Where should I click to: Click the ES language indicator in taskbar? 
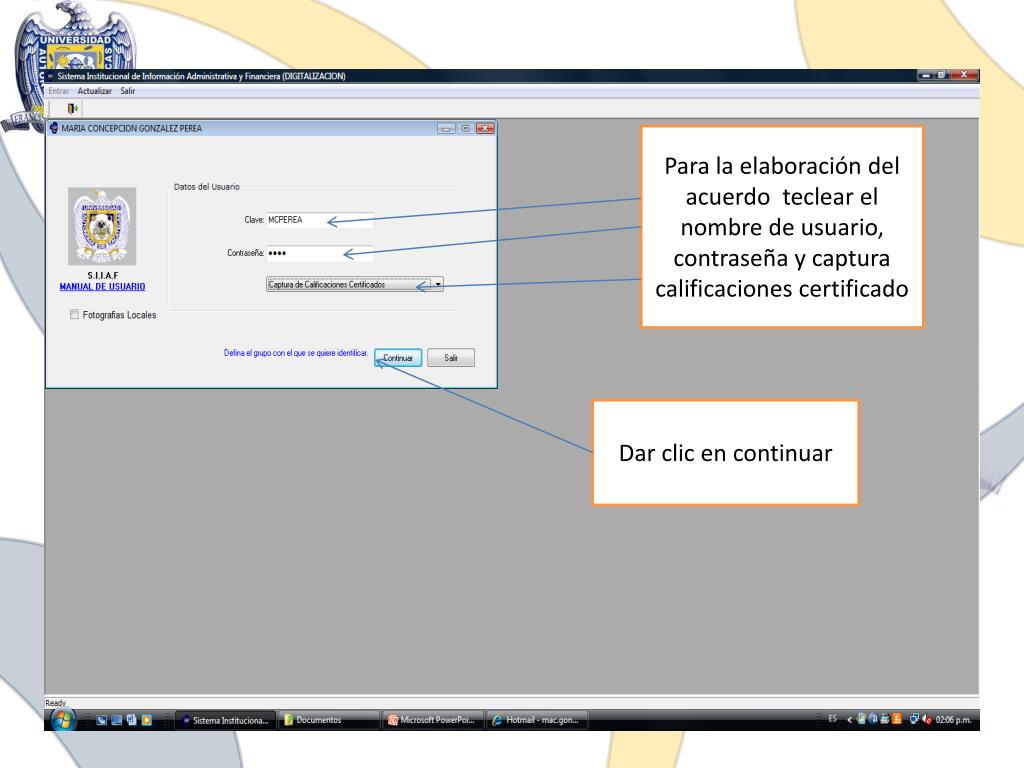click(832, 719)
